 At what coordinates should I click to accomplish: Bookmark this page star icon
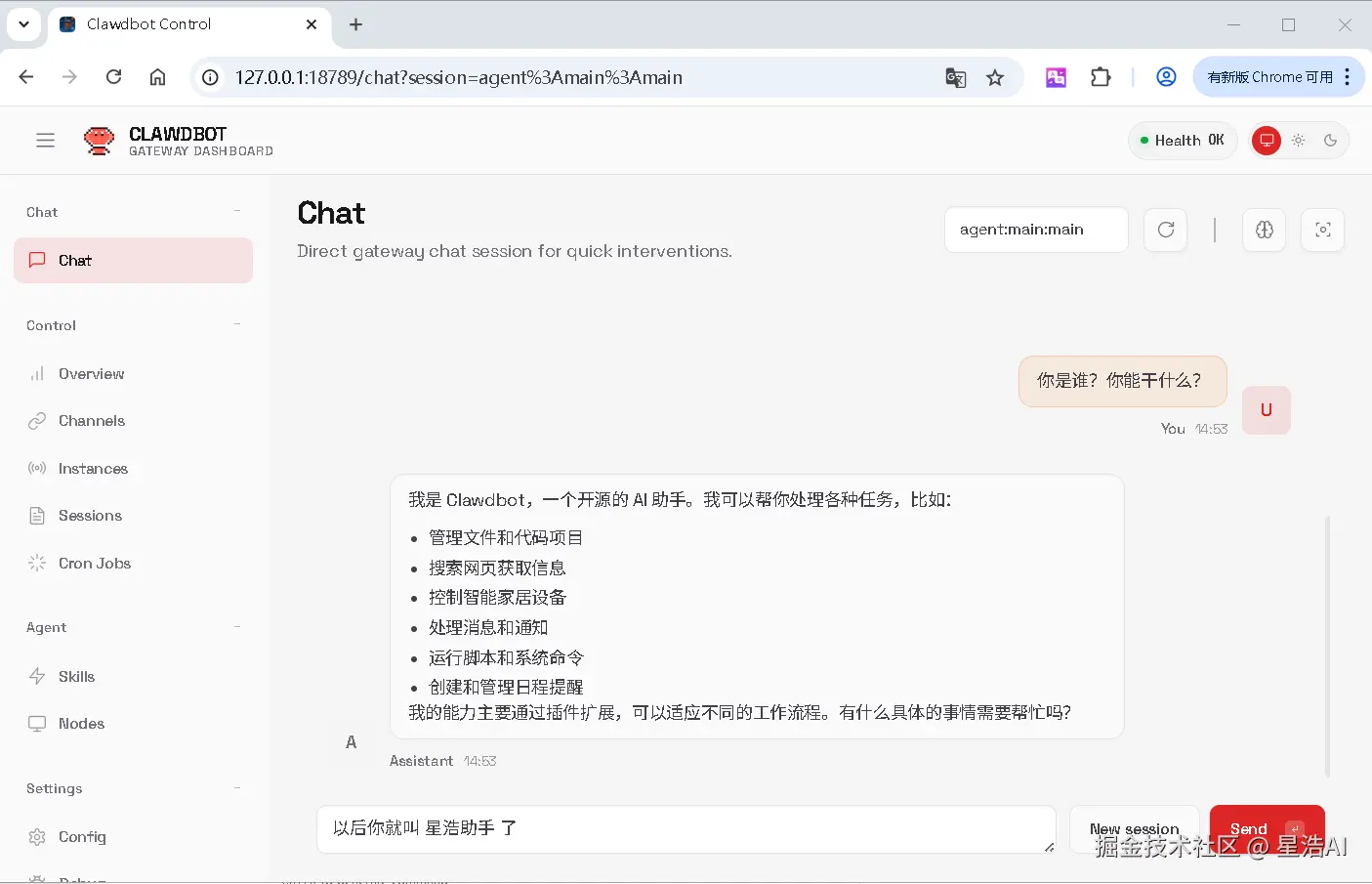pyautogui.click(x=995, y=78)
